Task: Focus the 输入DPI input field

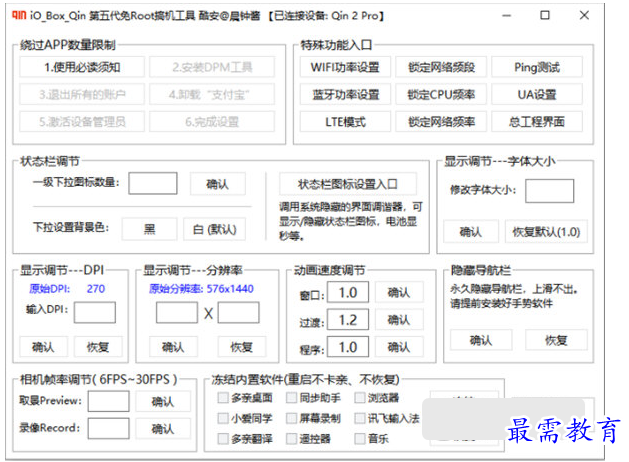Action: tap(95, 312)
